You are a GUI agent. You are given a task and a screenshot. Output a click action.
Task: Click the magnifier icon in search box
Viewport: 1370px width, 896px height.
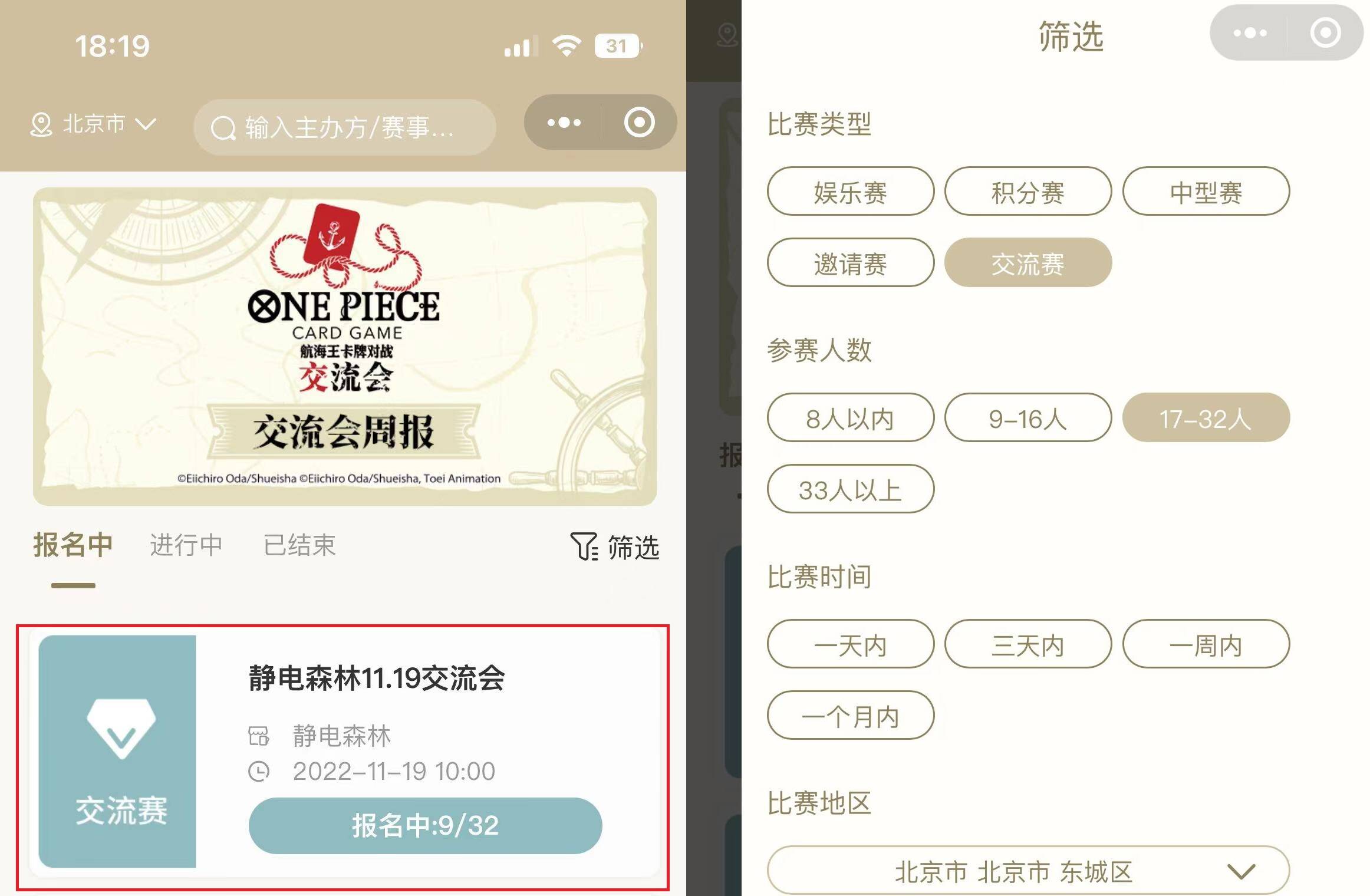click(x=223, y=128)
